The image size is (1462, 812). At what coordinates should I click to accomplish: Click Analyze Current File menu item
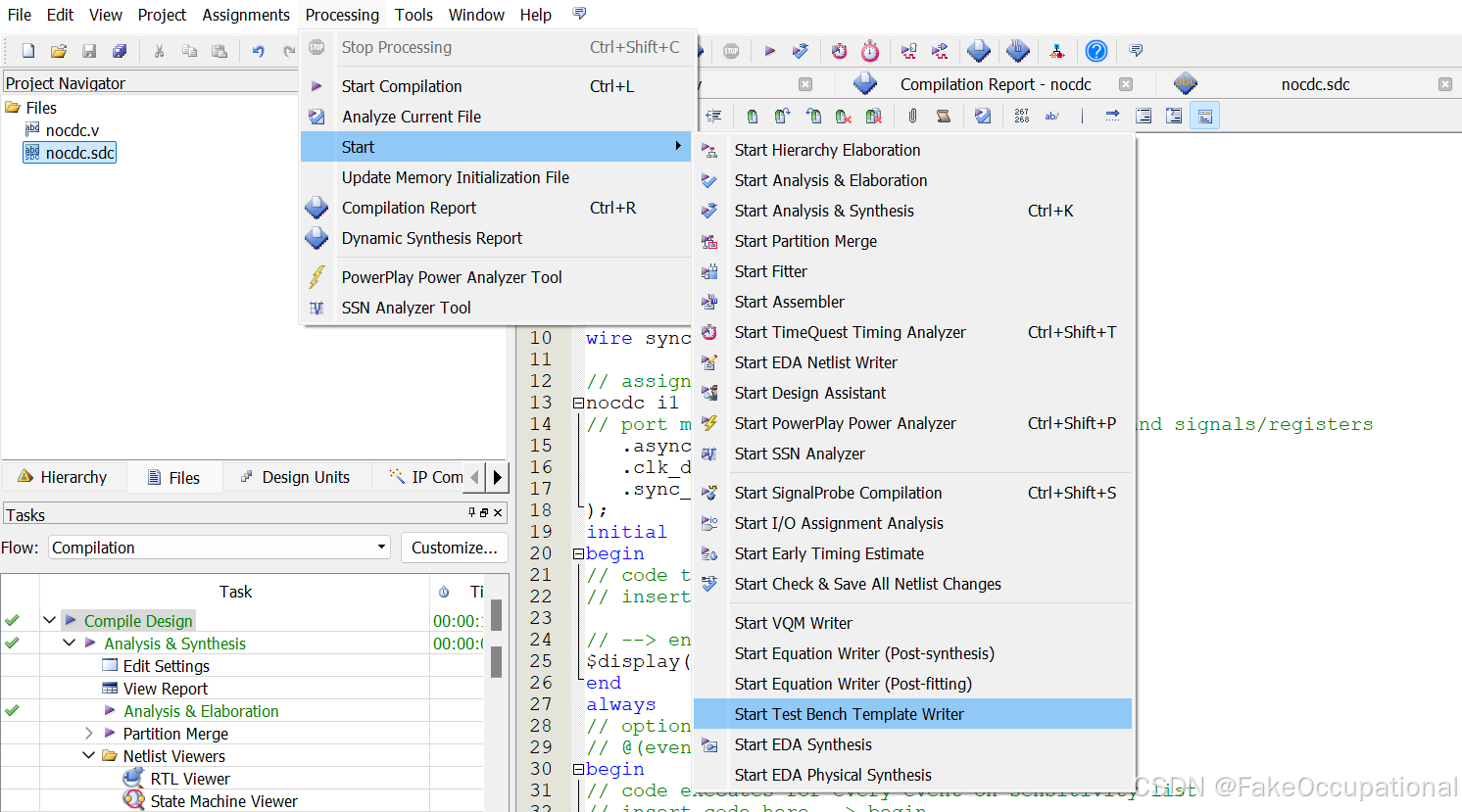point(498,117)
